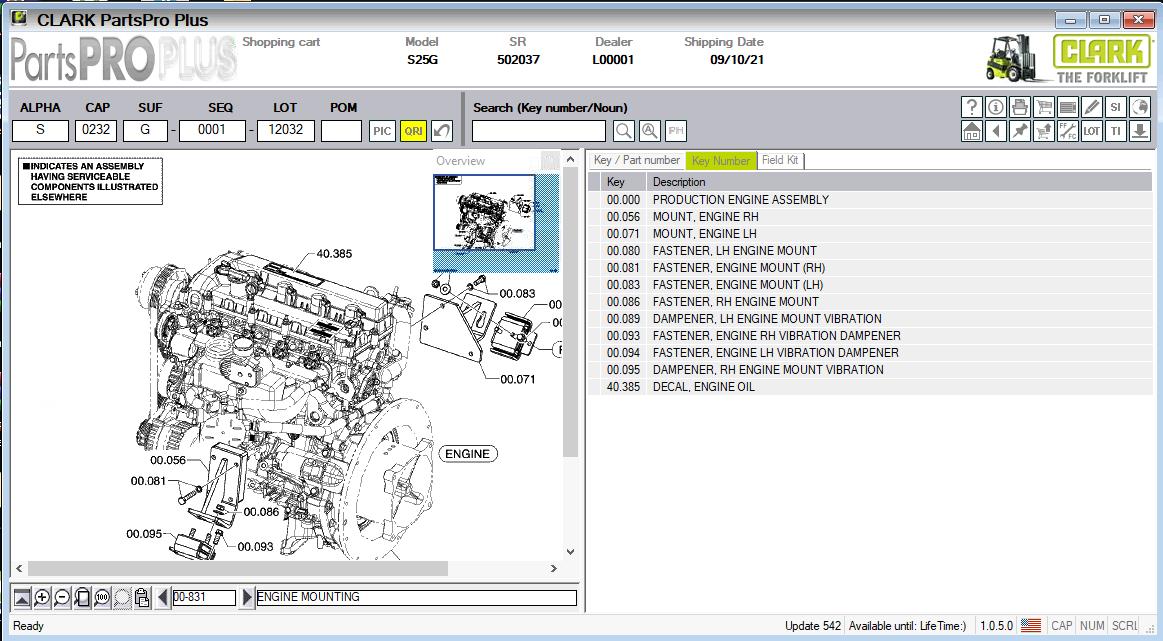Toggle the PIC button

tap(382, 131)
